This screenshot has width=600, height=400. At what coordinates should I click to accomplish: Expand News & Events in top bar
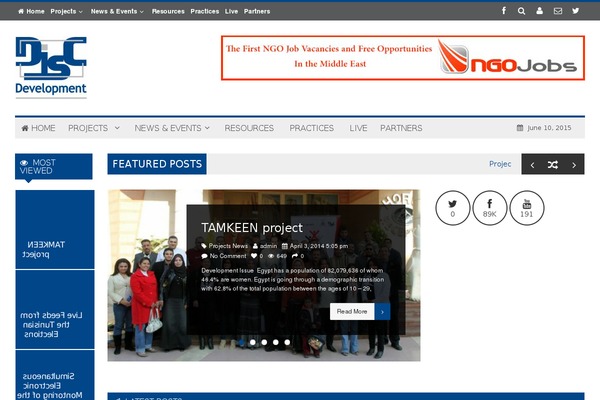pos(117,11)
